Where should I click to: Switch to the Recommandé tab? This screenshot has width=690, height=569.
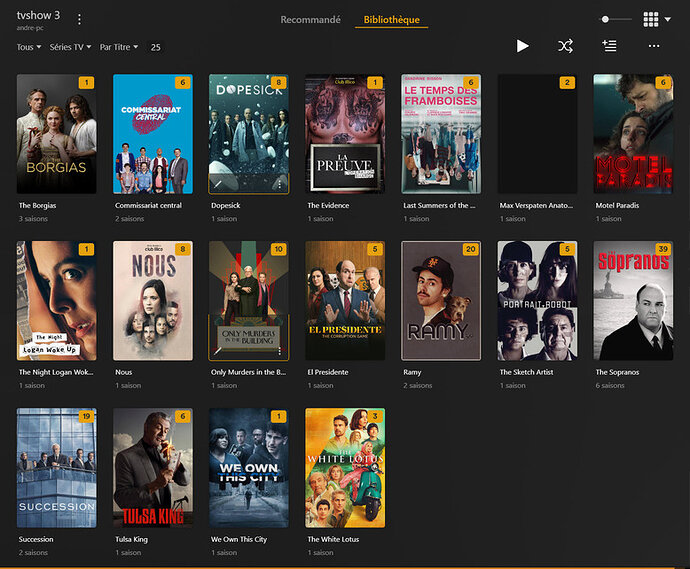(310, 19)
